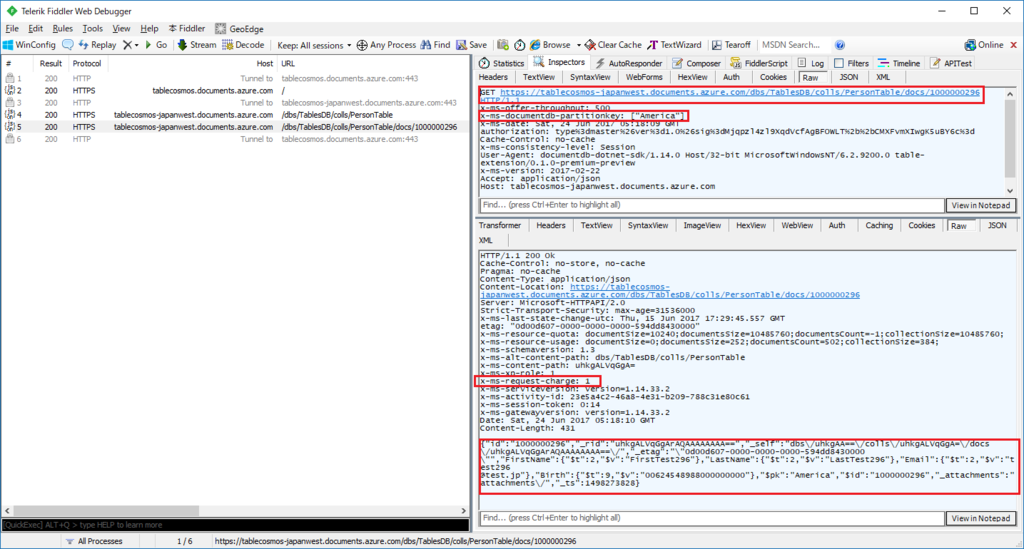
Task: Click the response pane Find field
Action: [712, 518]
